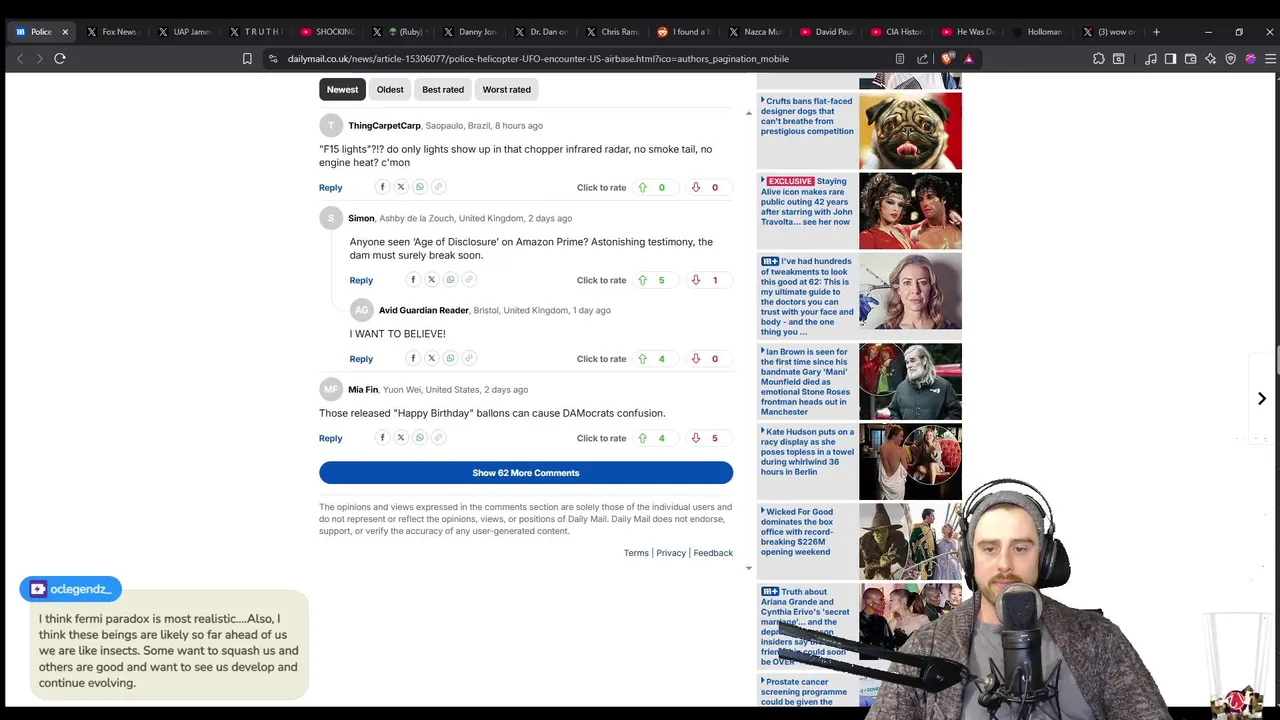Click the oclegendz_ chat username badge
Image resolution: width=1280 pixels, height=720 pixels.
[x=70, y=589]
